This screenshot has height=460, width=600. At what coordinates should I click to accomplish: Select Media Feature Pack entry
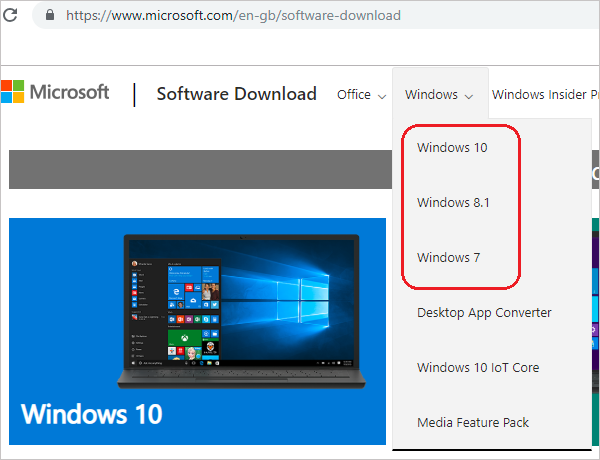point(473,422)
